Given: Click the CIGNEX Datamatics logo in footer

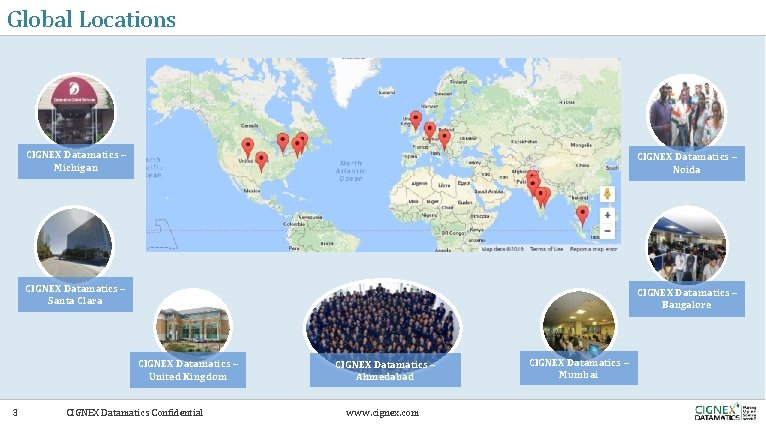Looking at the screenshot, I should coord(725,412).
